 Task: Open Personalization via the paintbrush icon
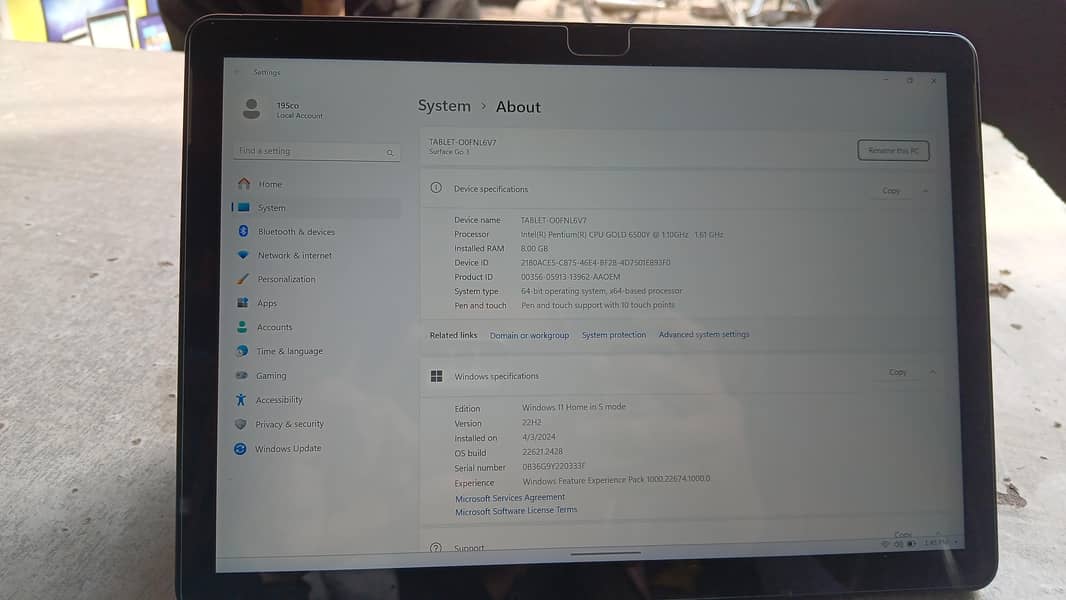tap(242, 279)
